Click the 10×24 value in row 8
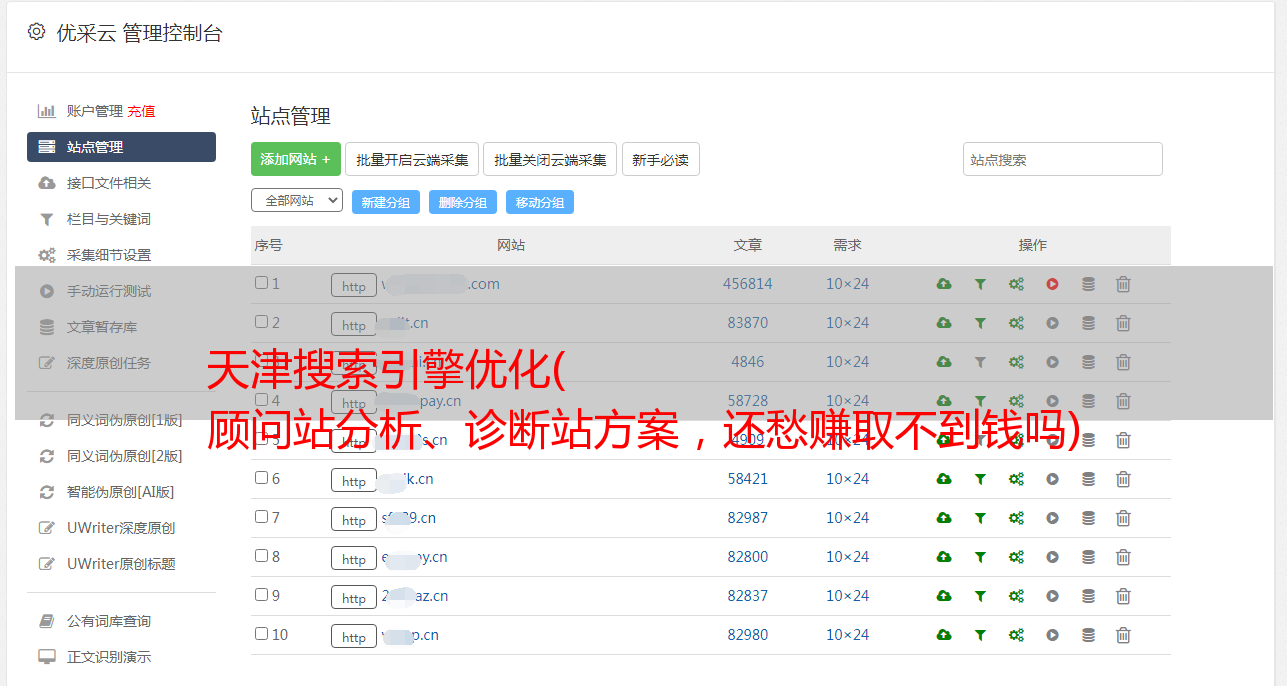The image size is (1287, 686). 848,557
